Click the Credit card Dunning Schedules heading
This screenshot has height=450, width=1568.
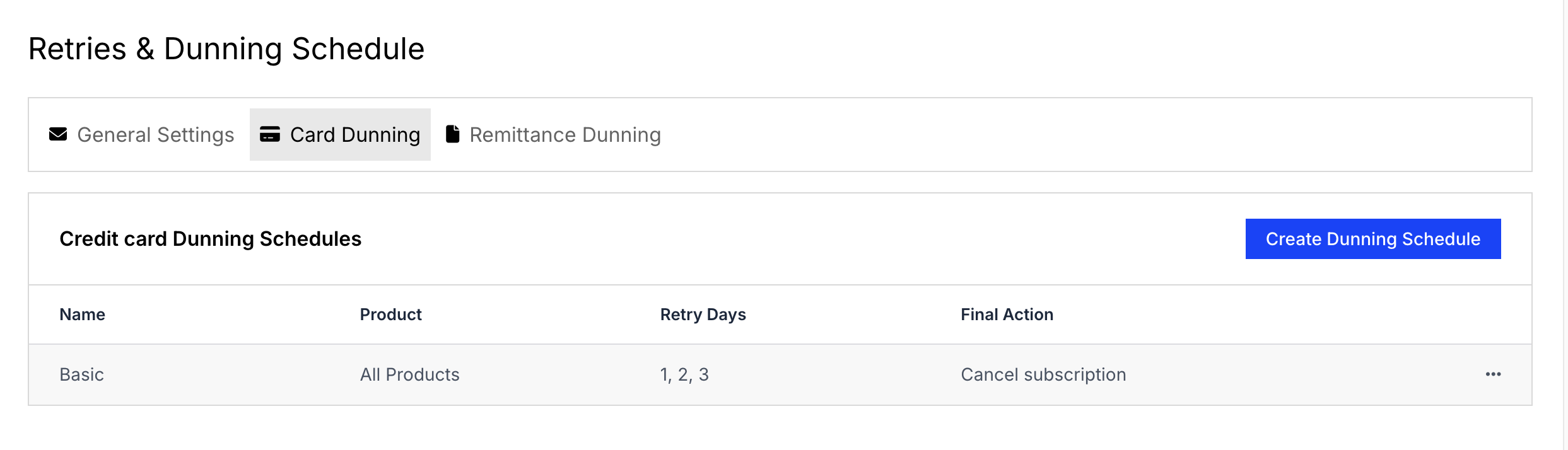pos(211,239)
